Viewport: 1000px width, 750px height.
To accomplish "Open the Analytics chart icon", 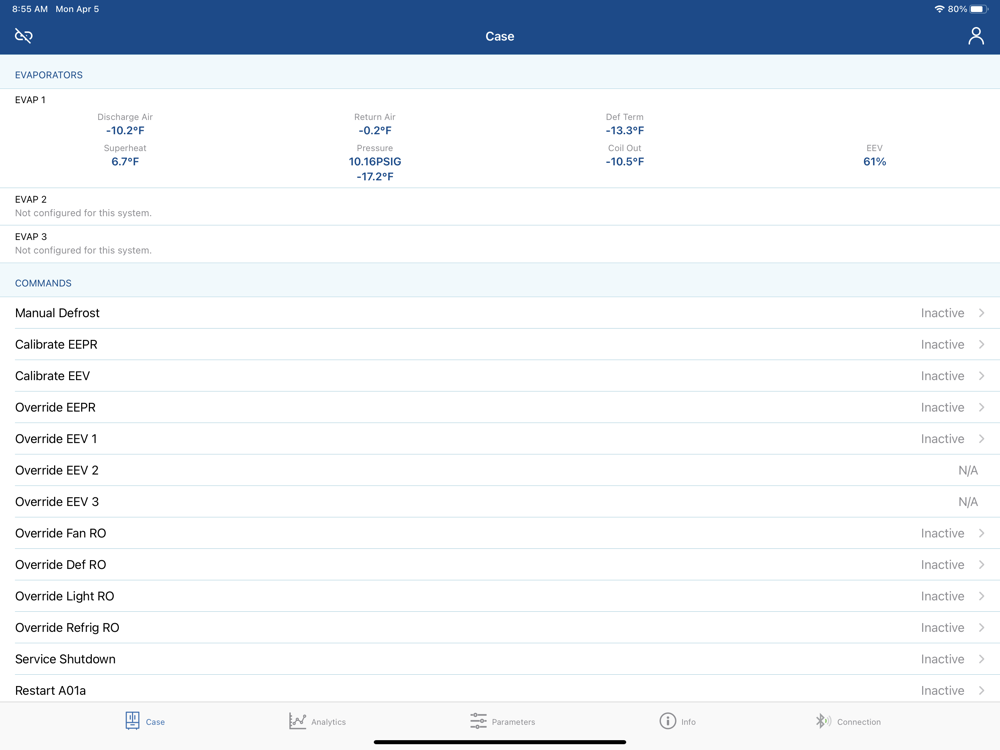I will [x=297, y=721].
